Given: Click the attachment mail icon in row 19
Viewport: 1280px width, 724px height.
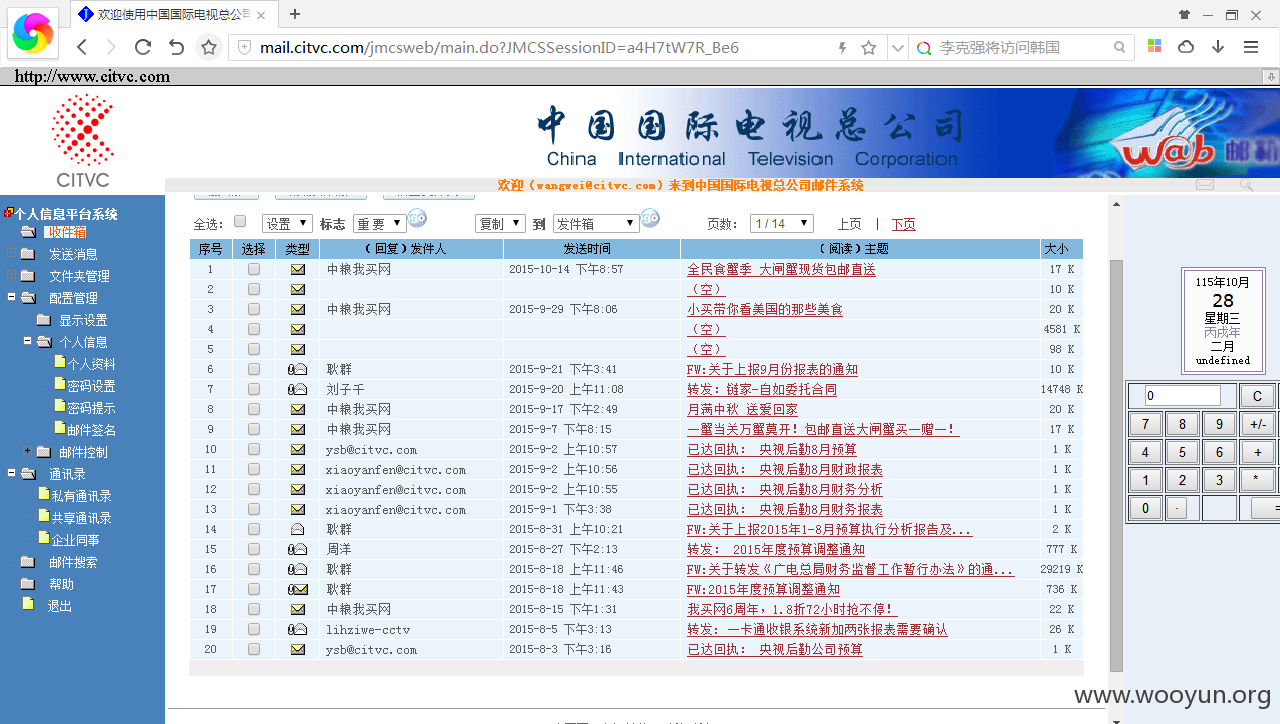Looking at the screenshot, I should (x=297, y=630).
